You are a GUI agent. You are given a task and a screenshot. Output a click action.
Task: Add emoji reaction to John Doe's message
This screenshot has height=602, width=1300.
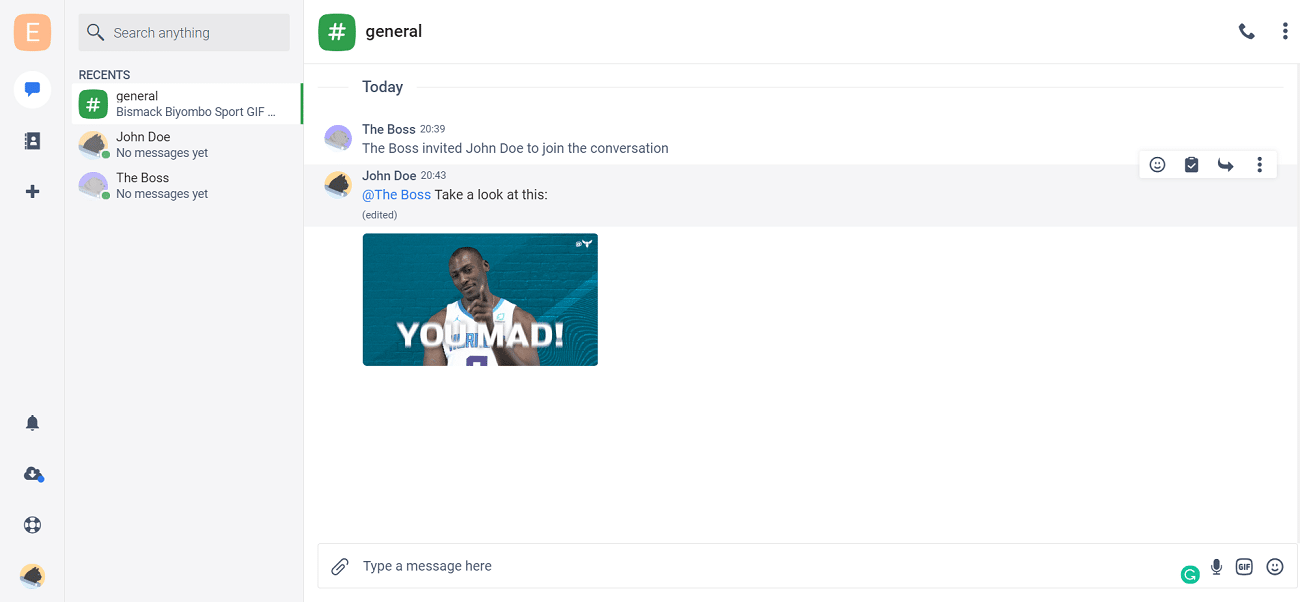1157,165
